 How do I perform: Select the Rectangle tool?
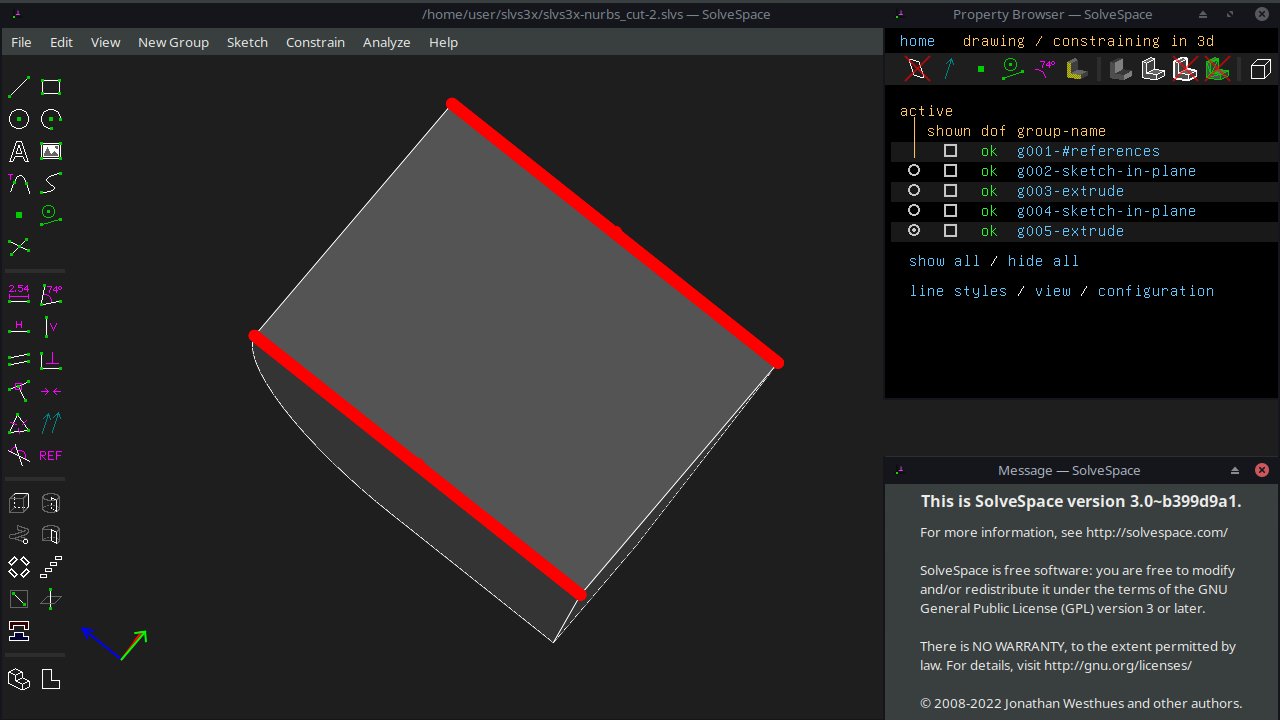click(50, 86)
